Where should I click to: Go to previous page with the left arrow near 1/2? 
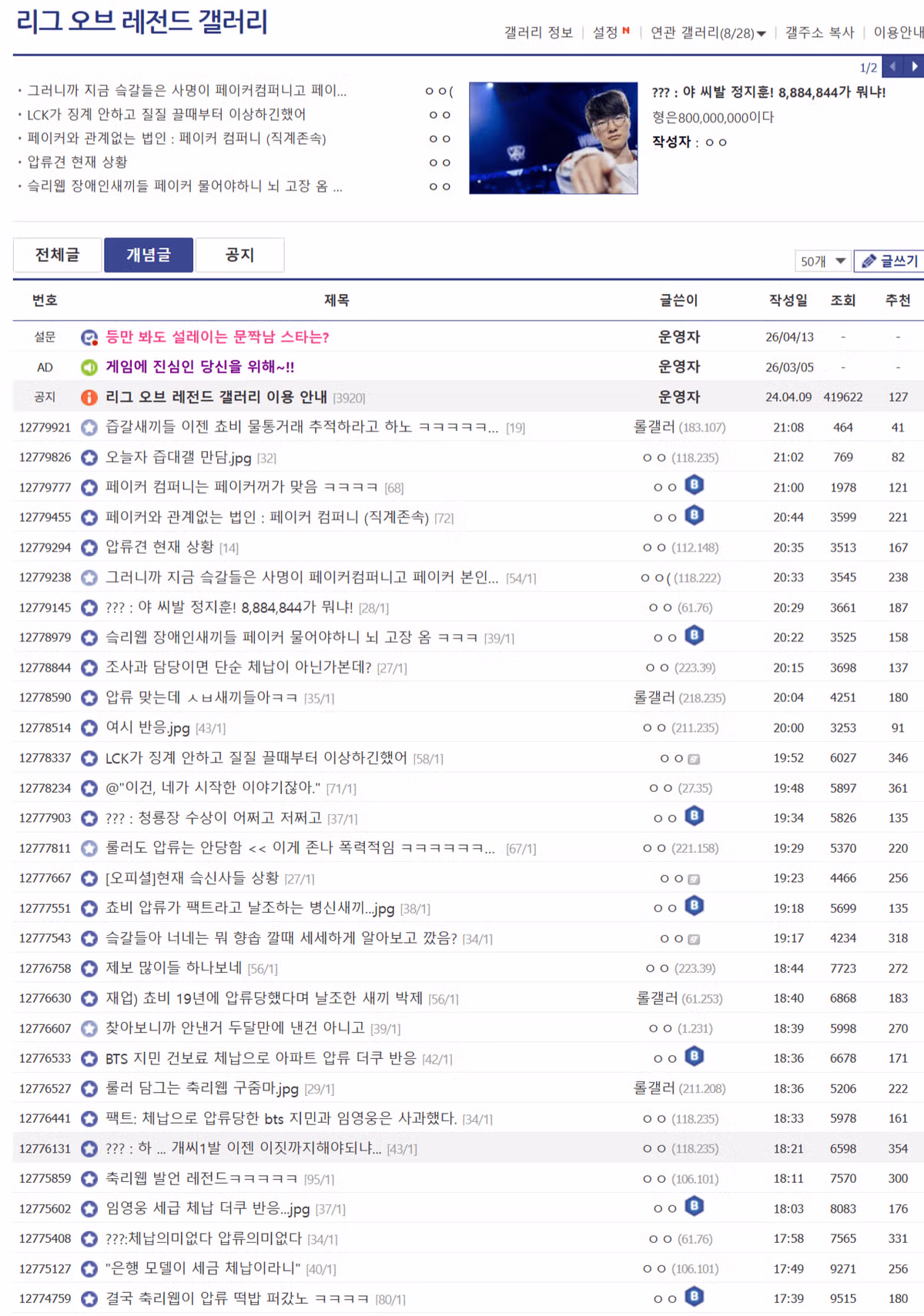coord(892,66)
